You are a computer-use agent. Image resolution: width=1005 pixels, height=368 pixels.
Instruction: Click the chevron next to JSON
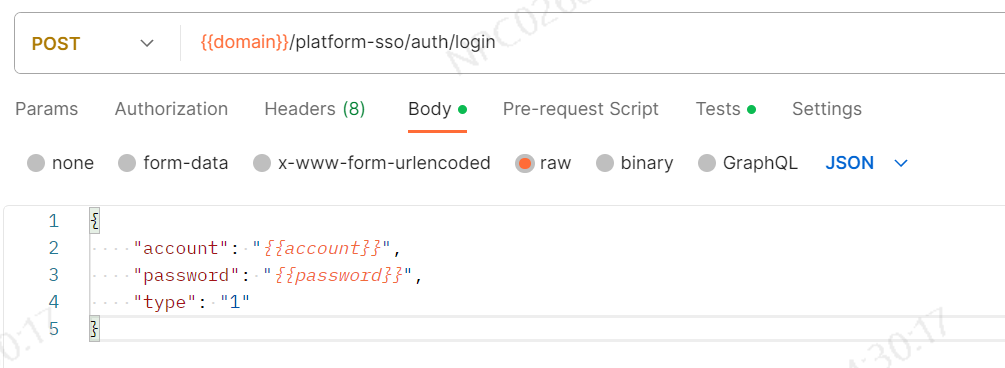[901, 163]
